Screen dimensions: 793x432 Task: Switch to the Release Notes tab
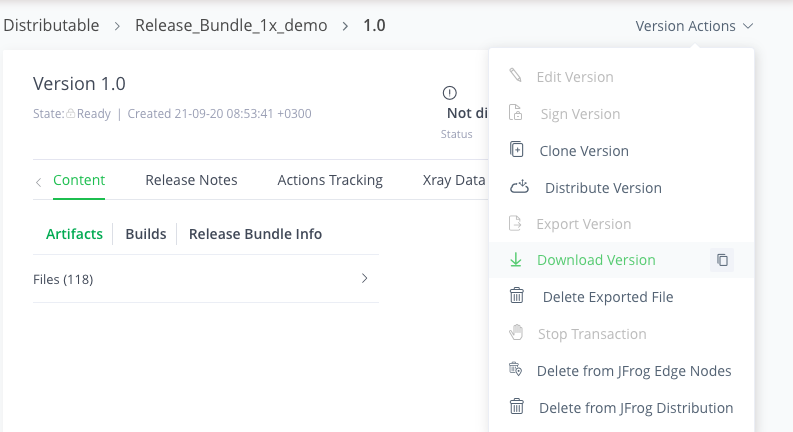click(191, 180)
